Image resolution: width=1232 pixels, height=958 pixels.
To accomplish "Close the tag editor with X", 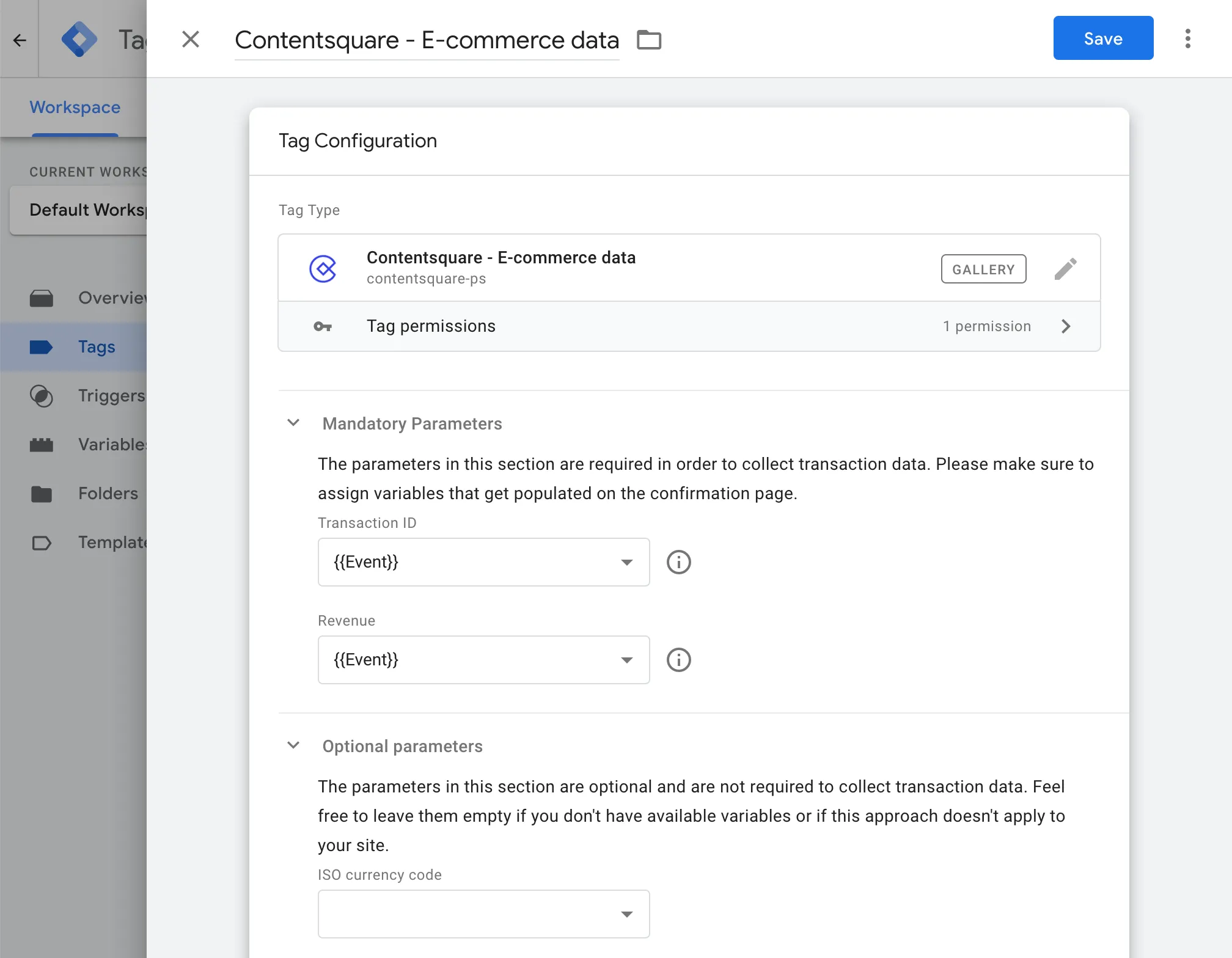I will [x=191, y=40].
